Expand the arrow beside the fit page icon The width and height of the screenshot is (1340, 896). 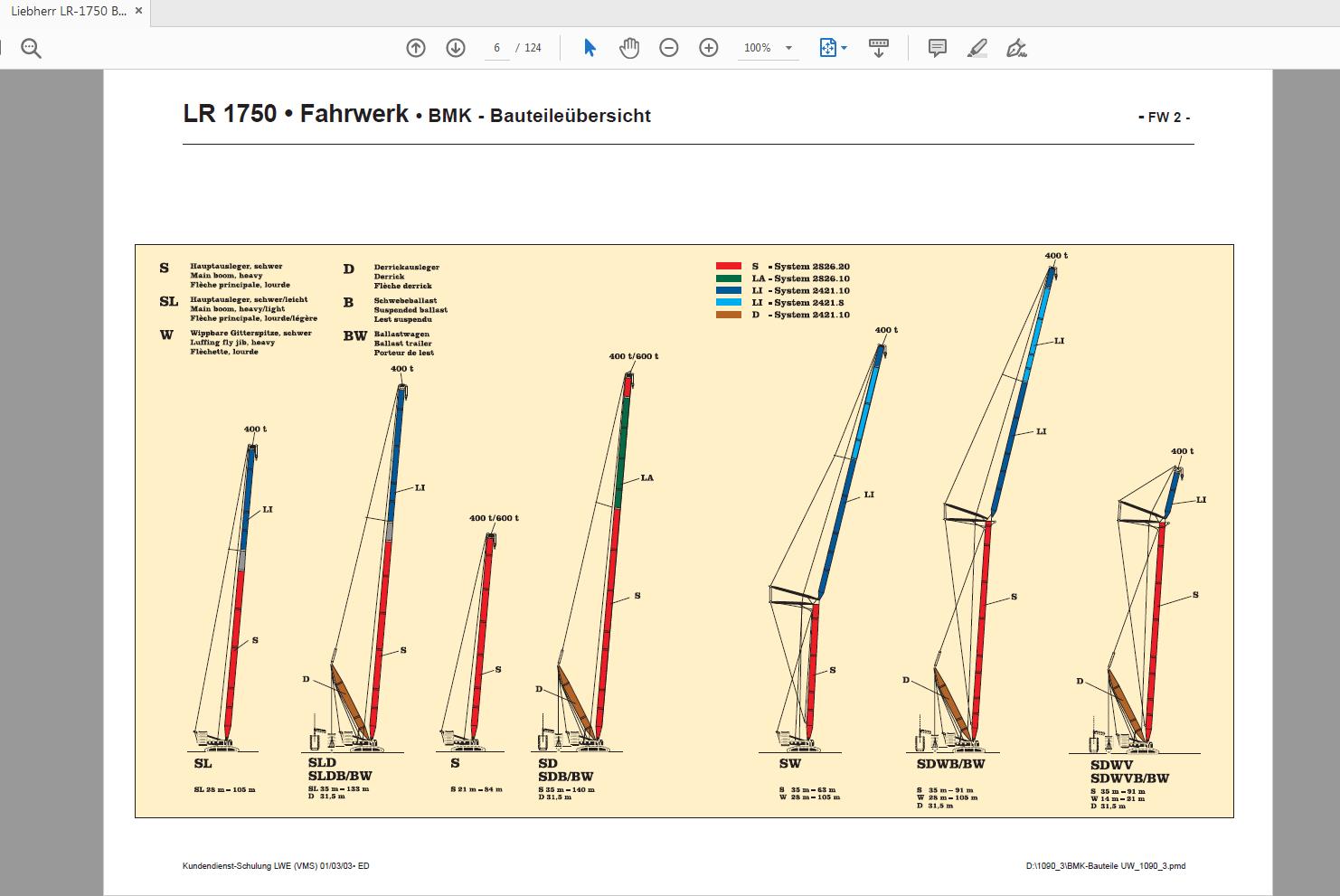845,48
